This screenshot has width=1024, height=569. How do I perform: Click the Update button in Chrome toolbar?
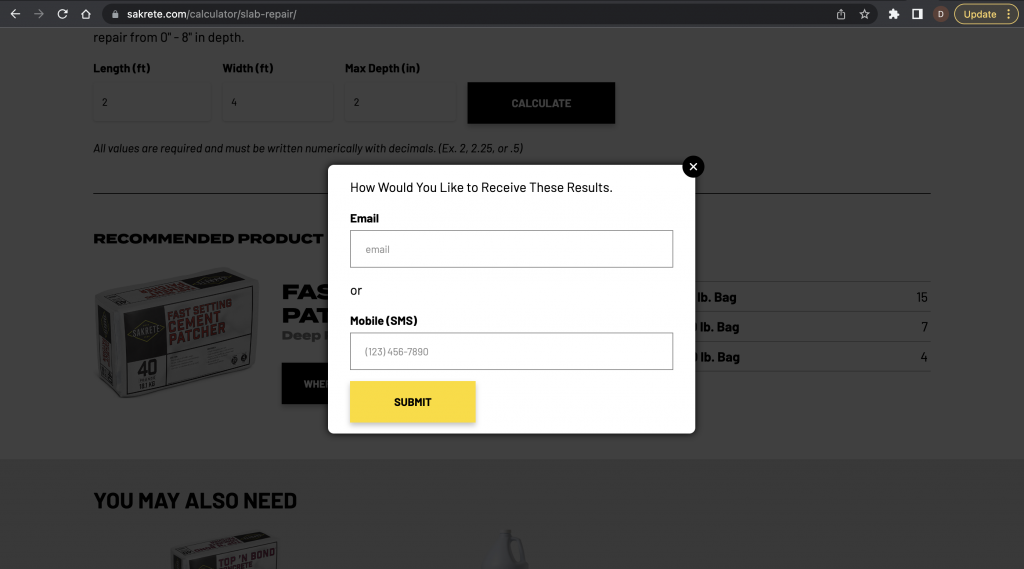click(x=980, y=14)
